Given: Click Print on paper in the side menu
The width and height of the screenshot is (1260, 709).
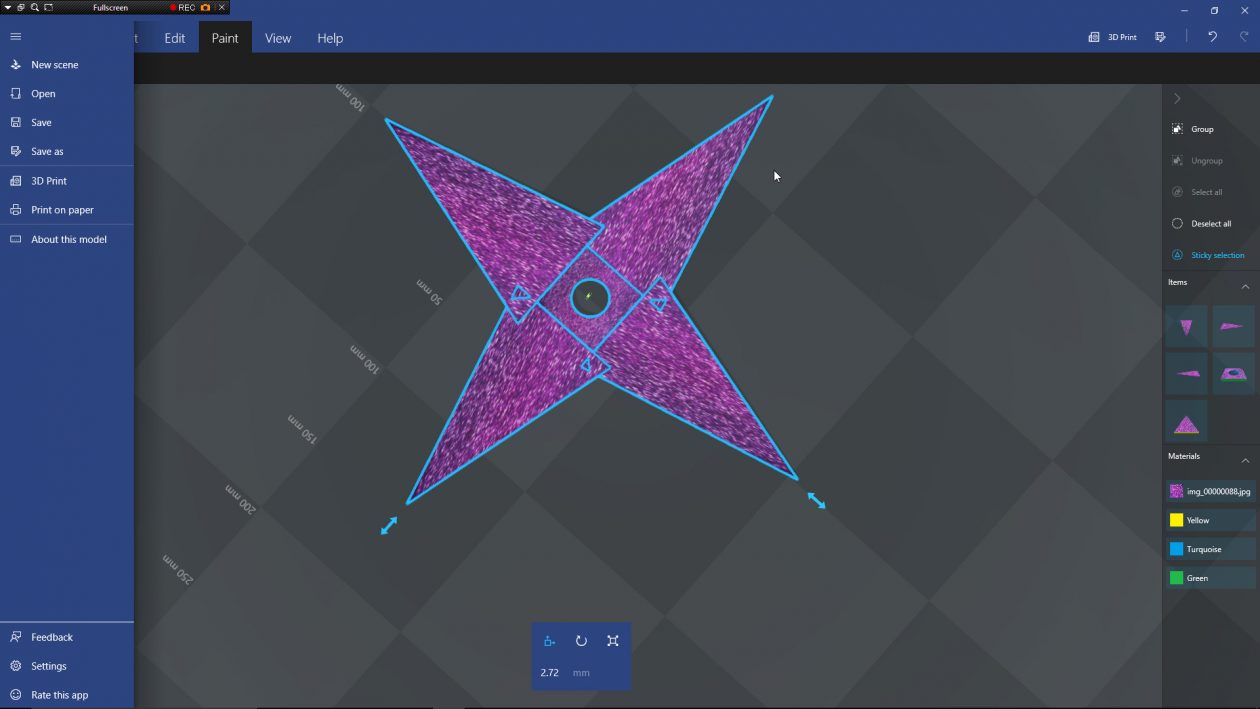Looking at the screenshot, I should click(x=62, y=209).
